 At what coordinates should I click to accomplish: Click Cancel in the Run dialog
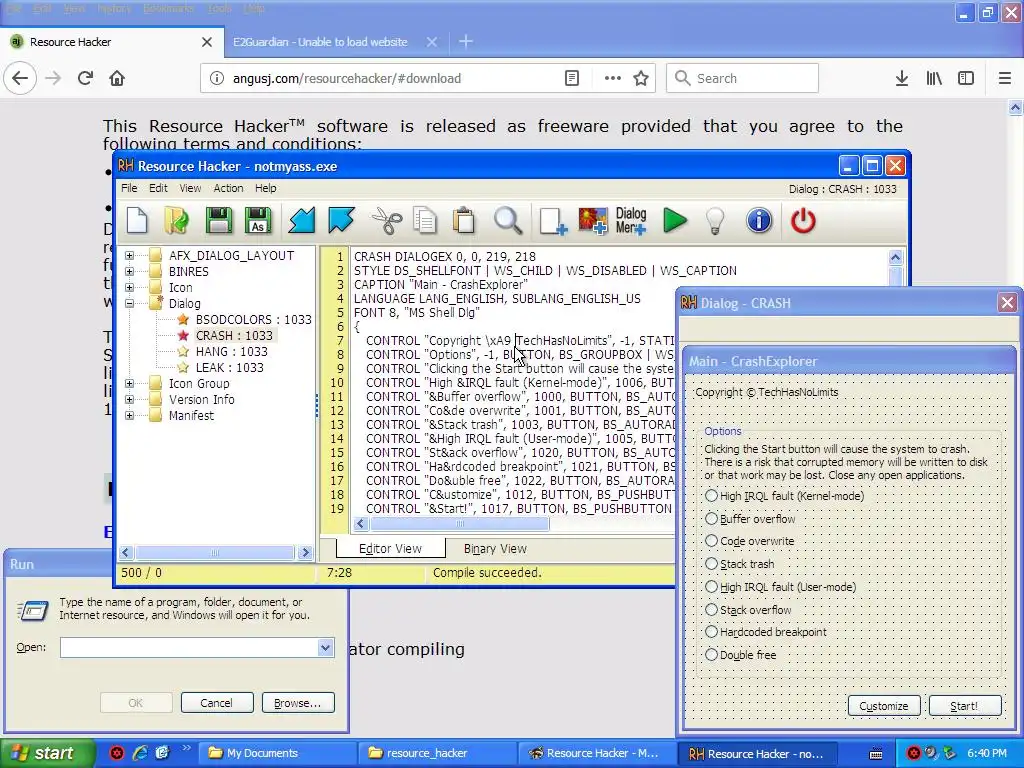pos(216,703)
